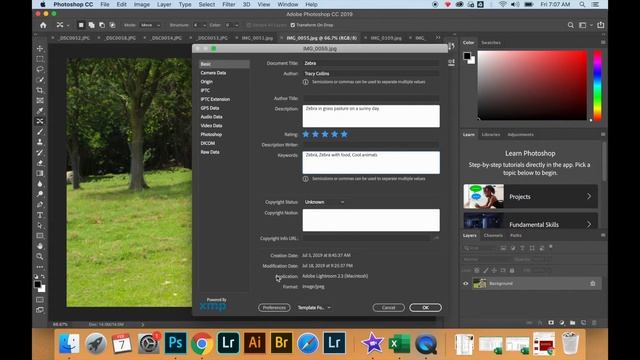The image size is (640, 360).
Task: Open the Layers panel options menu
Action: (x=603, y=236)
